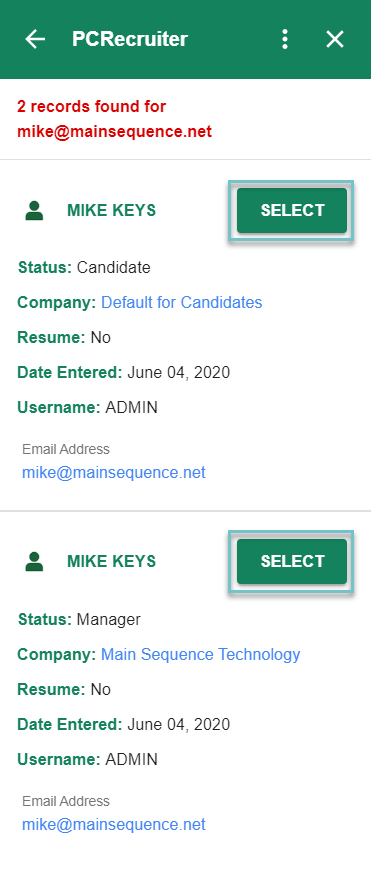Click the Status: Candidate line
This screenshot has width=371, height=896.
[x=84, y=267]
